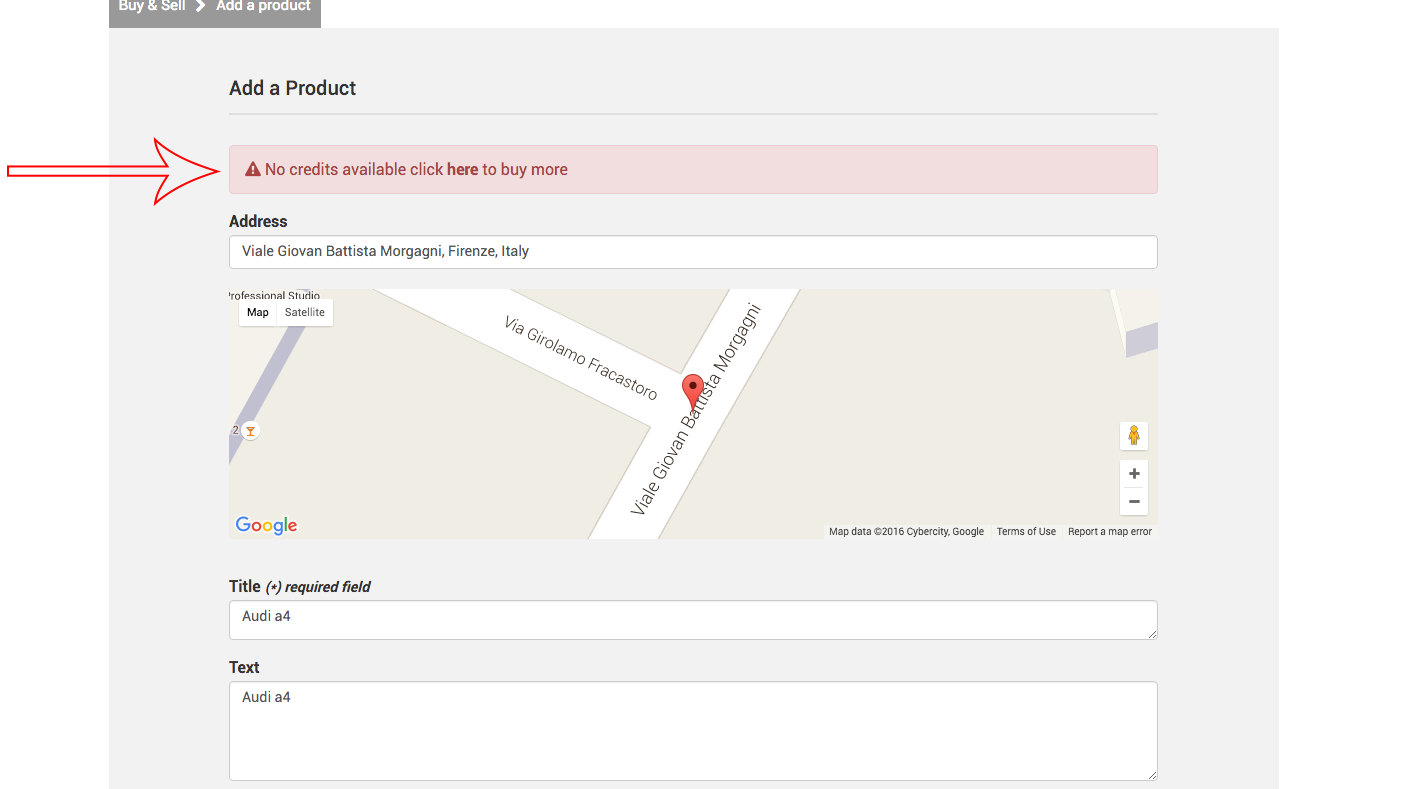Switch the map to Satellite view
The image size is (1402, 789).
[304, 312]
